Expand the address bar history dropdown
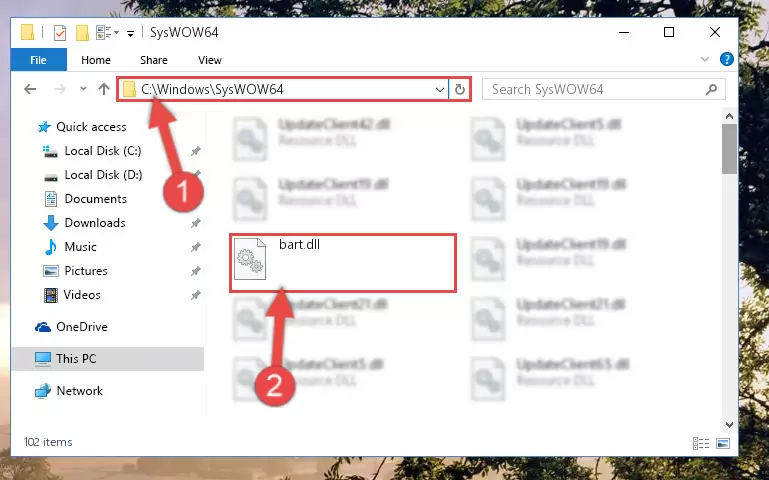Screen dimensions: 769x480 tap(439, 90)
